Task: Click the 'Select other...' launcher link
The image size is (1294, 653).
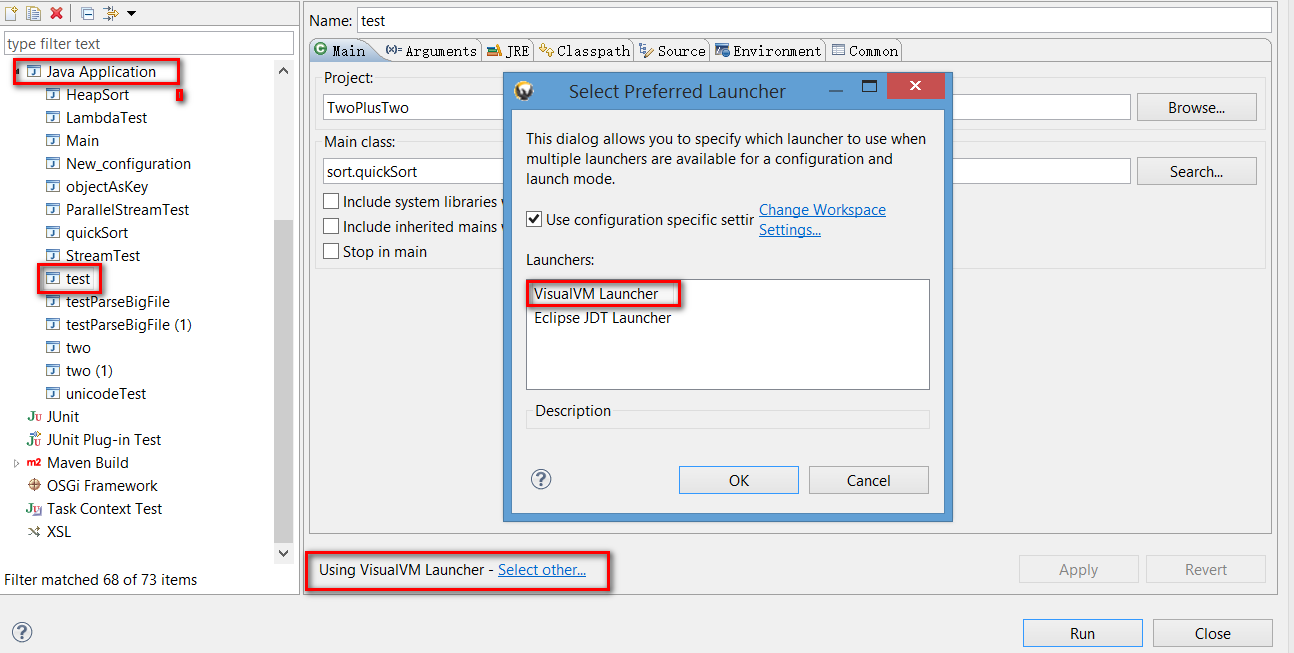Action: [x=542, y=570]
